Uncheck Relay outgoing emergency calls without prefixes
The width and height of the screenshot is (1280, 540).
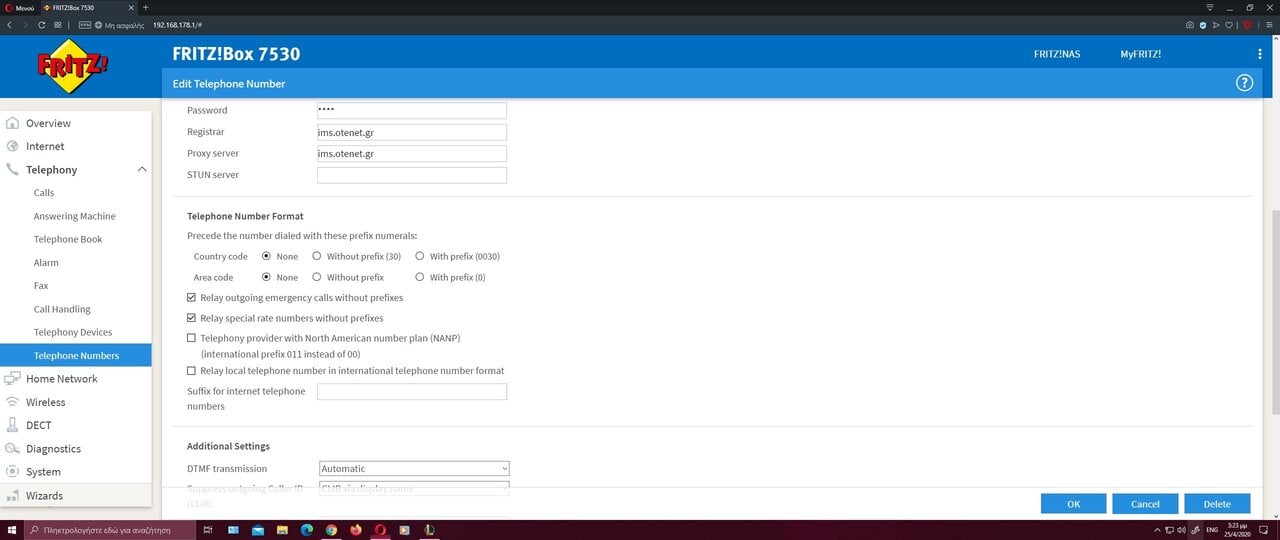click(192, 298)
